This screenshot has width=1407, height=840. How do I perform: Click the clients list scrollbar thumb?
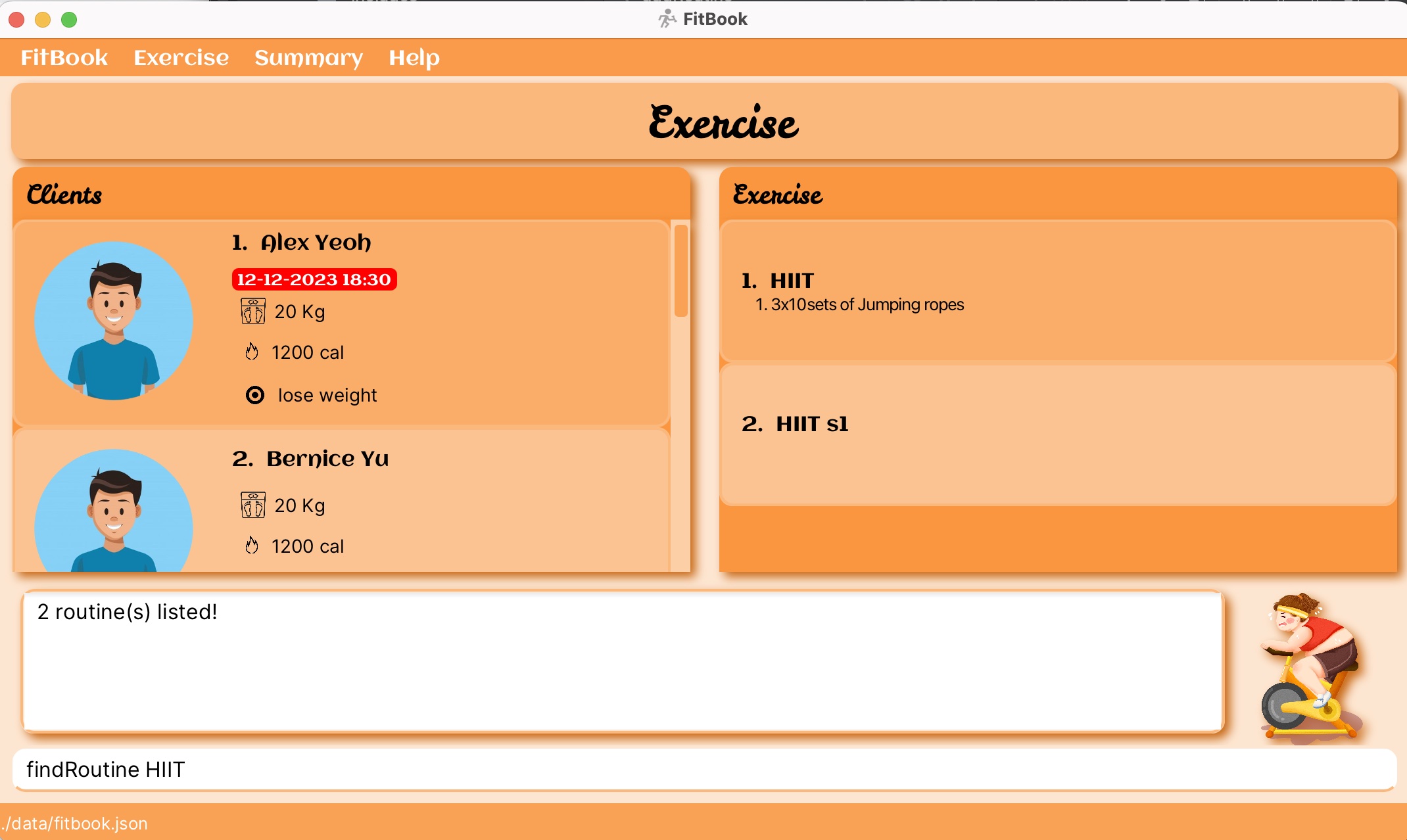681,271
